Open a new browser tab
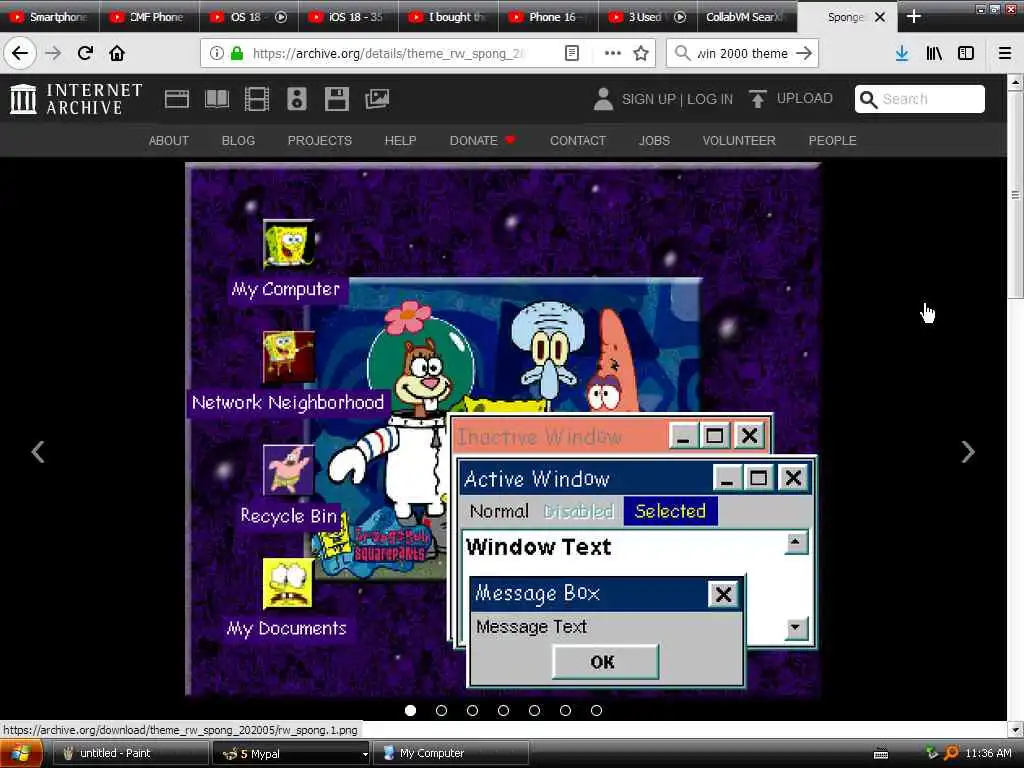The height and width of the screenshot is (768, 1024). 914,16
